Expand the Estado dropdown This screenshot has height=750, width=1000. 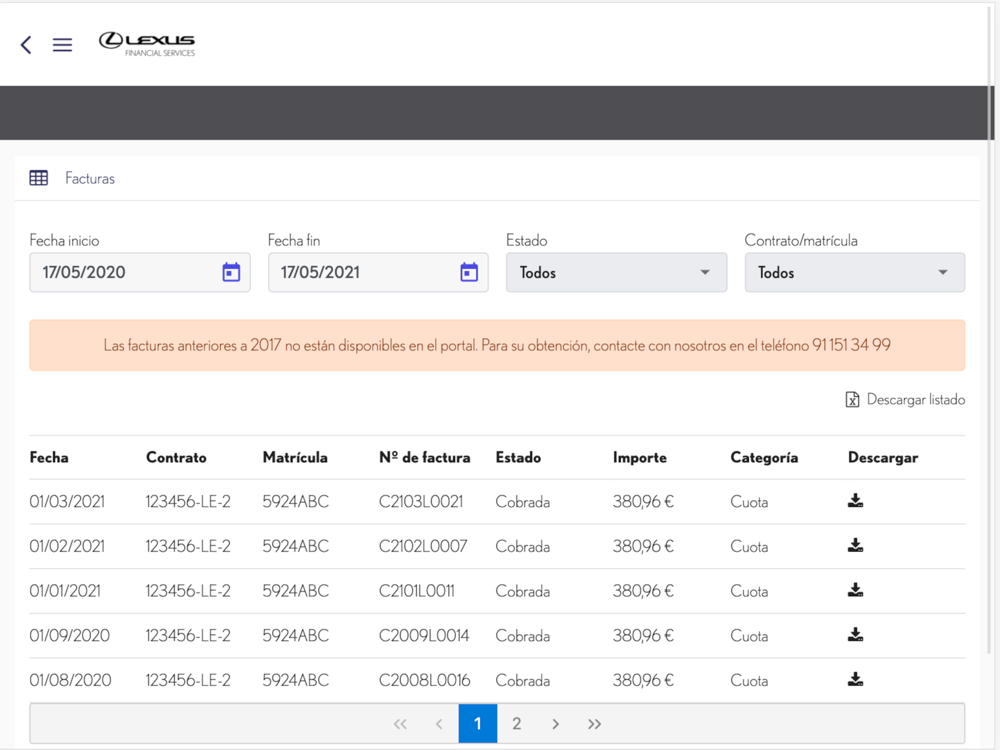[616, 272]
